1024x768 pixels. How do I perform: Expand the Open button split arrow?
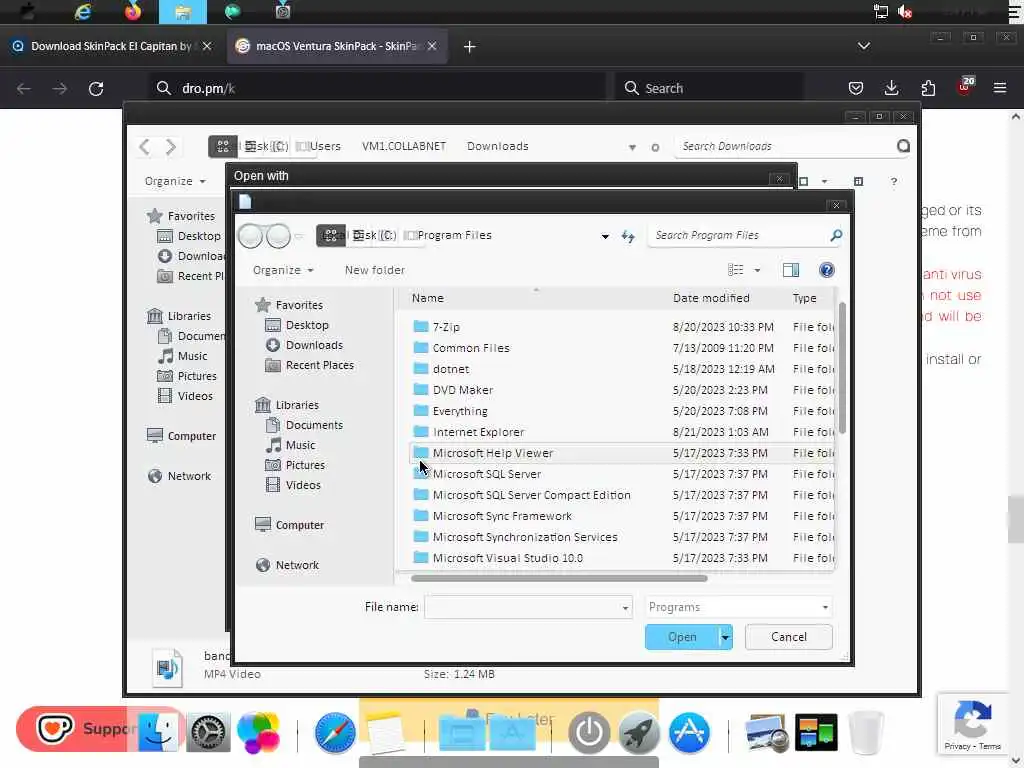pos(726,637)
